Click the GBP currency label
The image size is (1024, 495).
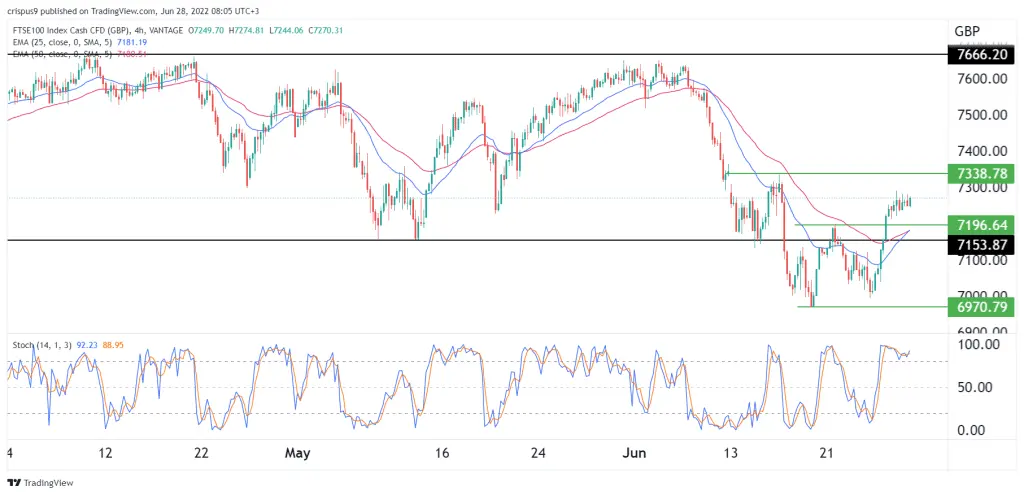pyautogui.click(x=967, y=31)
